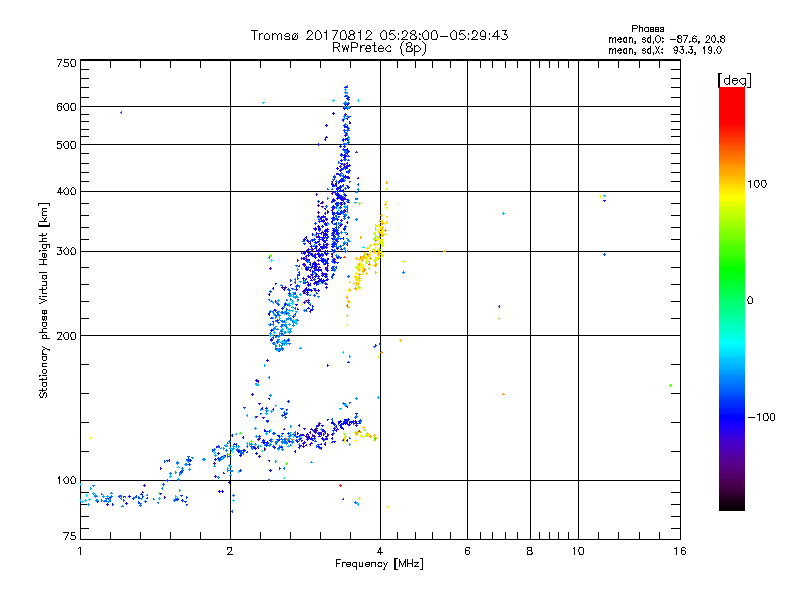Viewport: 800px width, 600px height.
Task: Click the x-axis tick label "6"
Action: 467,551
